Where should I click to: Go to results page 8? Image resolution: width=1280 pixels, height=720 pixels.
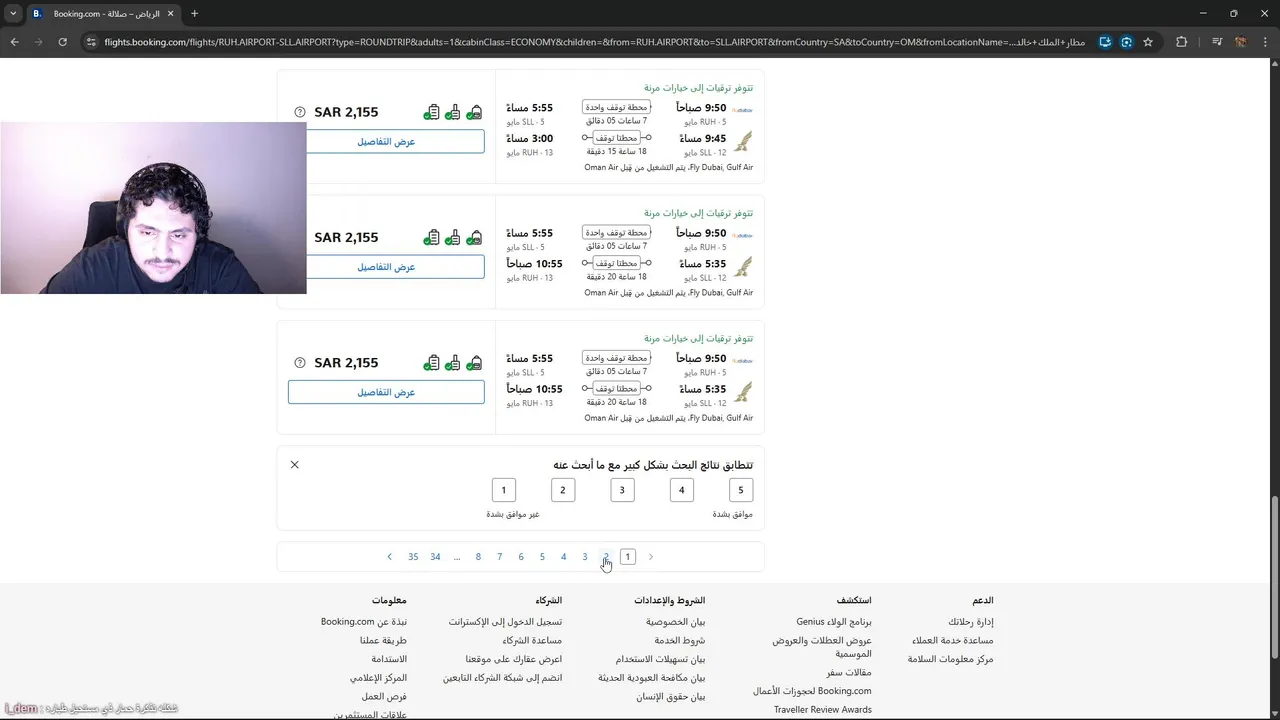point(478,557)
